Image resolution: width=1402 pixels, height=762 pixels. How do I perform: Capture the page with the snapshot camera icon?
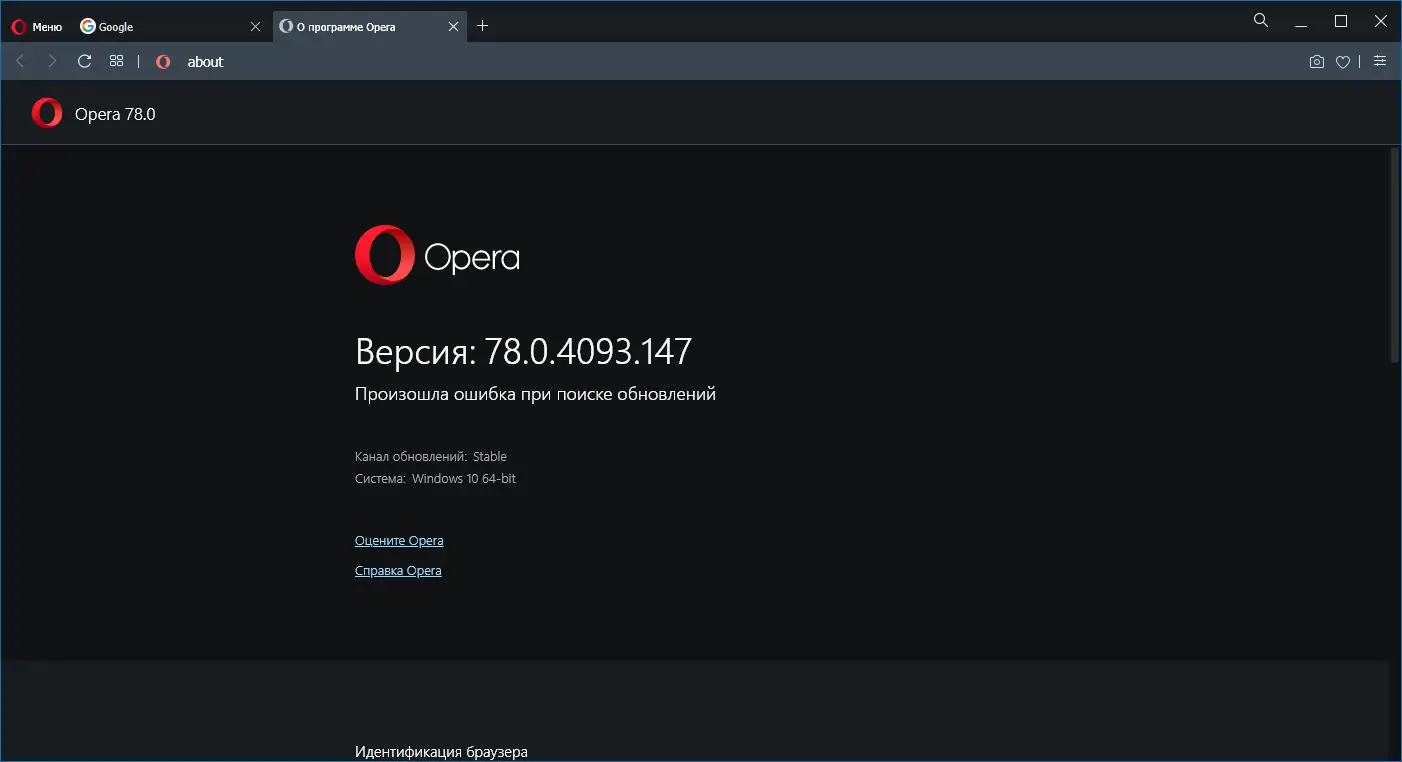click(x=1316, y=61)
